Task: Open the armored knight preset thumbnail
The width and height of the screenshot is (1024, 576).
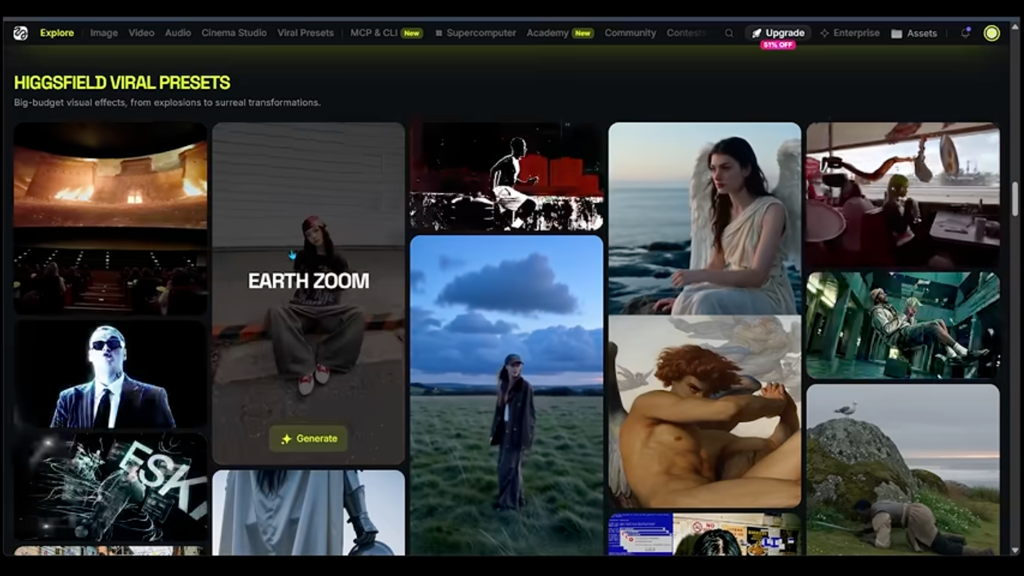Action: tap(308, 513)
